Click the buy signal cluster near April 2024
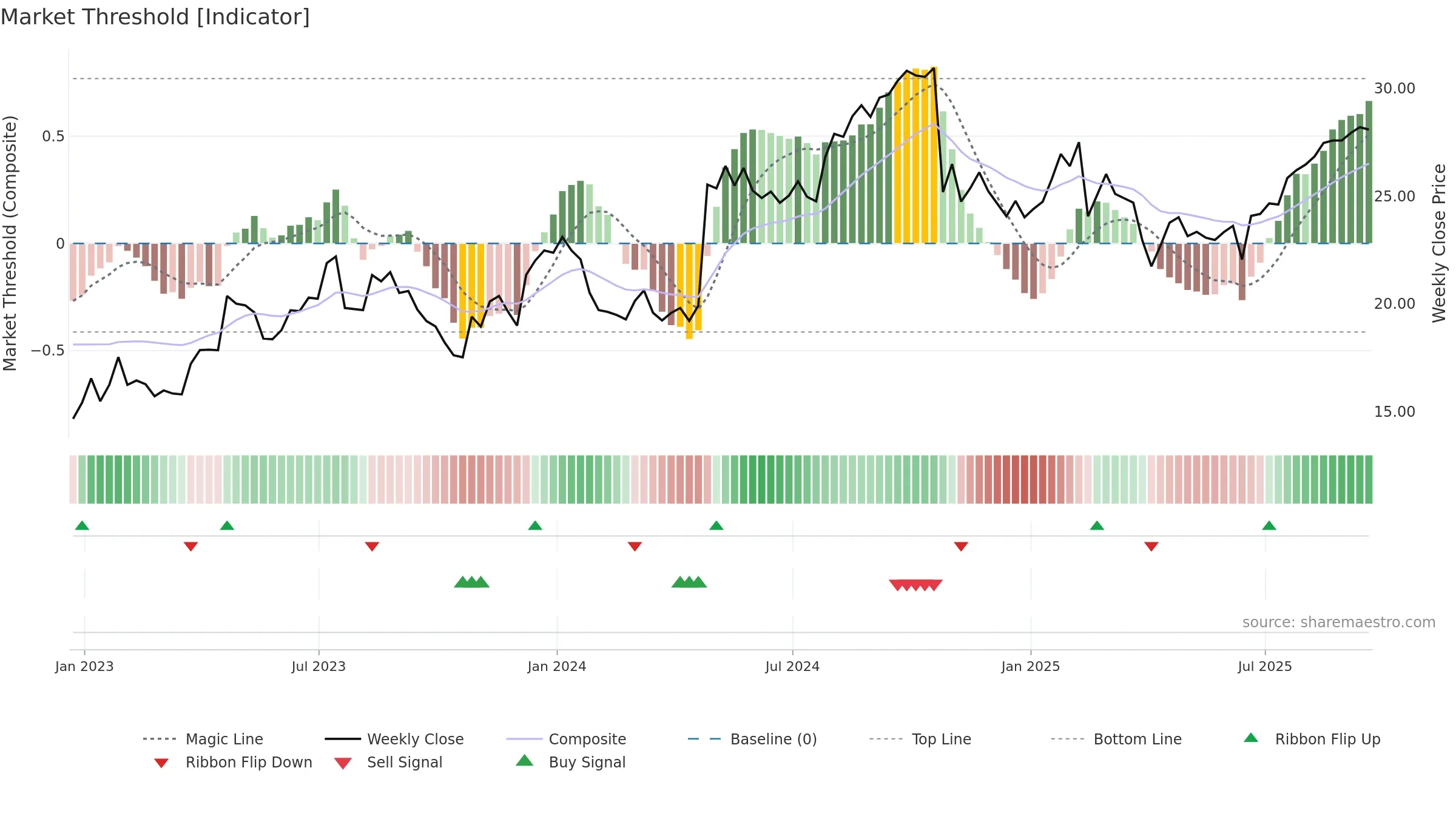The image size is (1456, 819). tap(689, 582)
